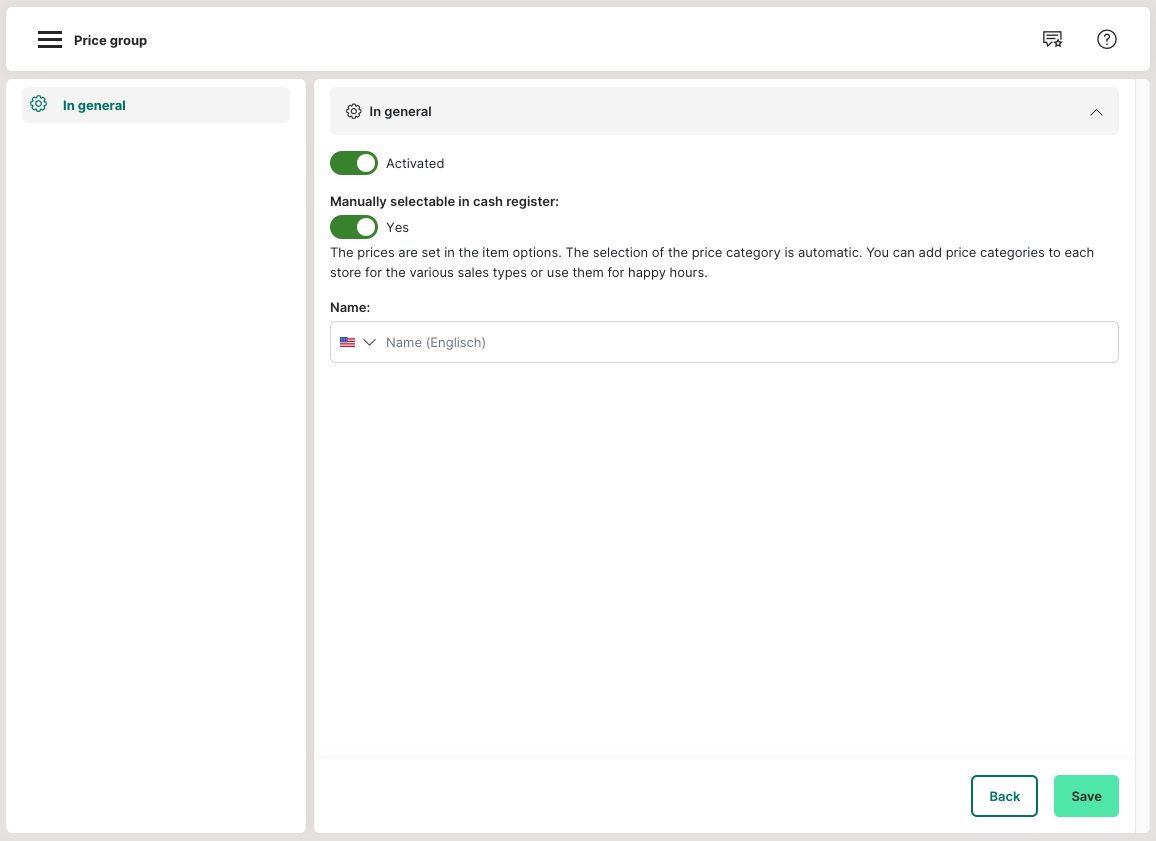Click the 'Yes' label beside toggle

397,228
